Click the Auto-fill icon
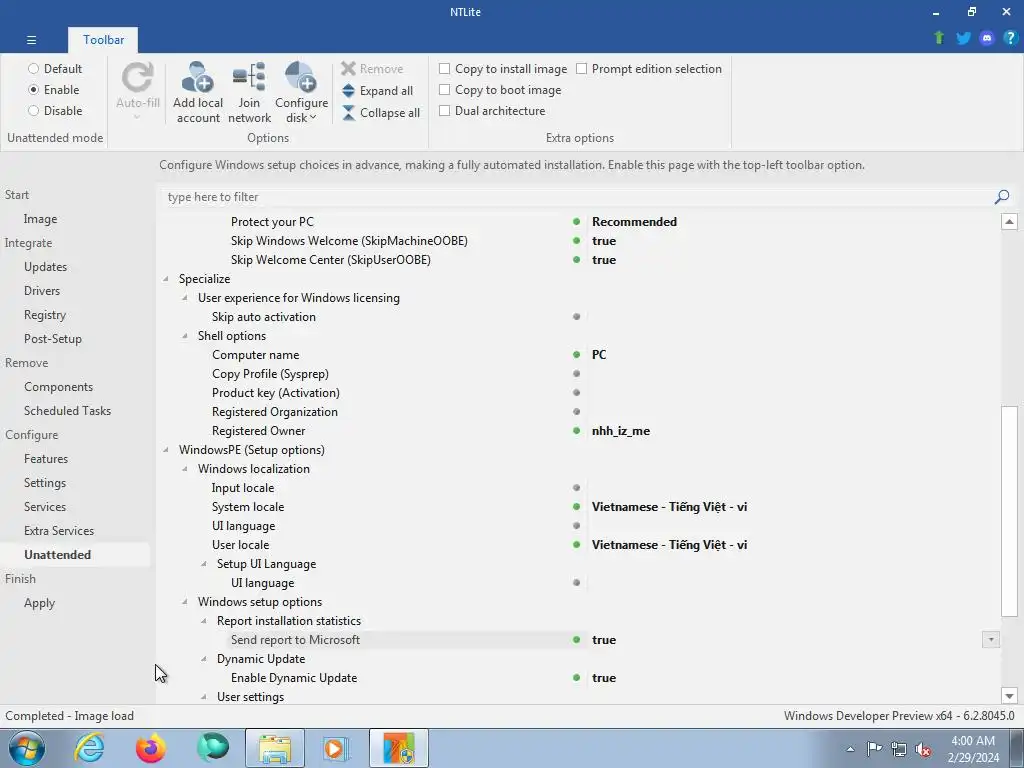Viewport: 1024px width, 768px height. click(x=138, y=78)
